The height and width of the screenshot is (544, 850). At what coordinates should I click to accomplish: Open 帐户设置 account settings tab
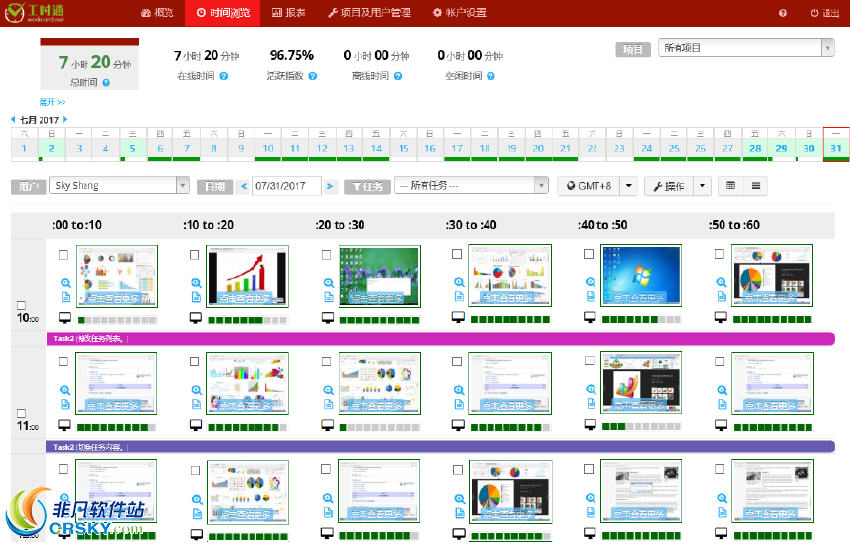[x=460, y=12]
